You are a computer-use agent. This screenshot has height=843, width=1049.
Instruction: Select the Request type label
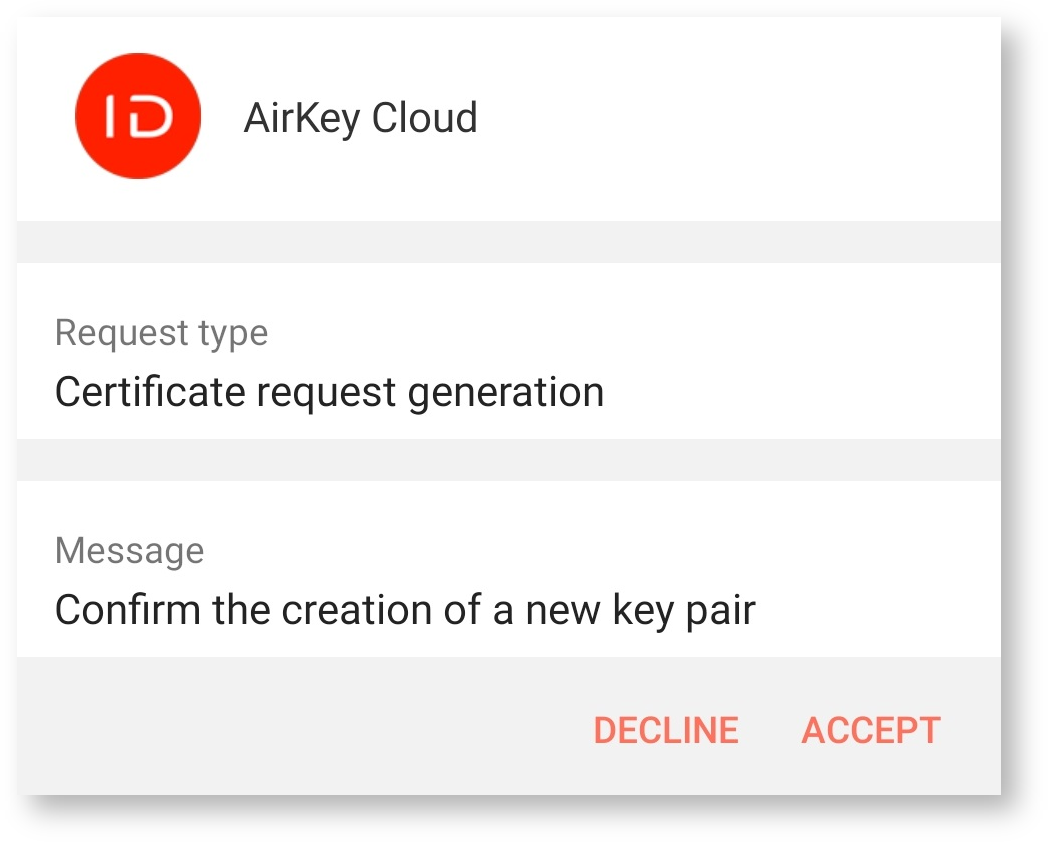tap(161, 332)
